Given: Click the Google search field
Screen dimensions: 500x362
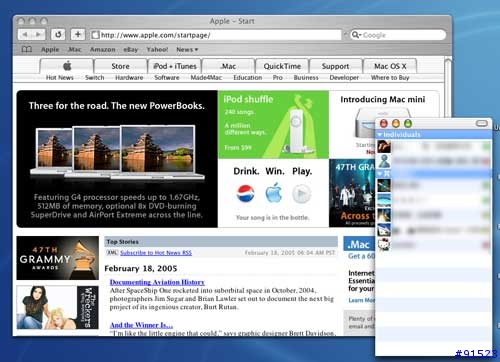Looking at the screenshot, I should pyautogui.click(x=398, y=35).
